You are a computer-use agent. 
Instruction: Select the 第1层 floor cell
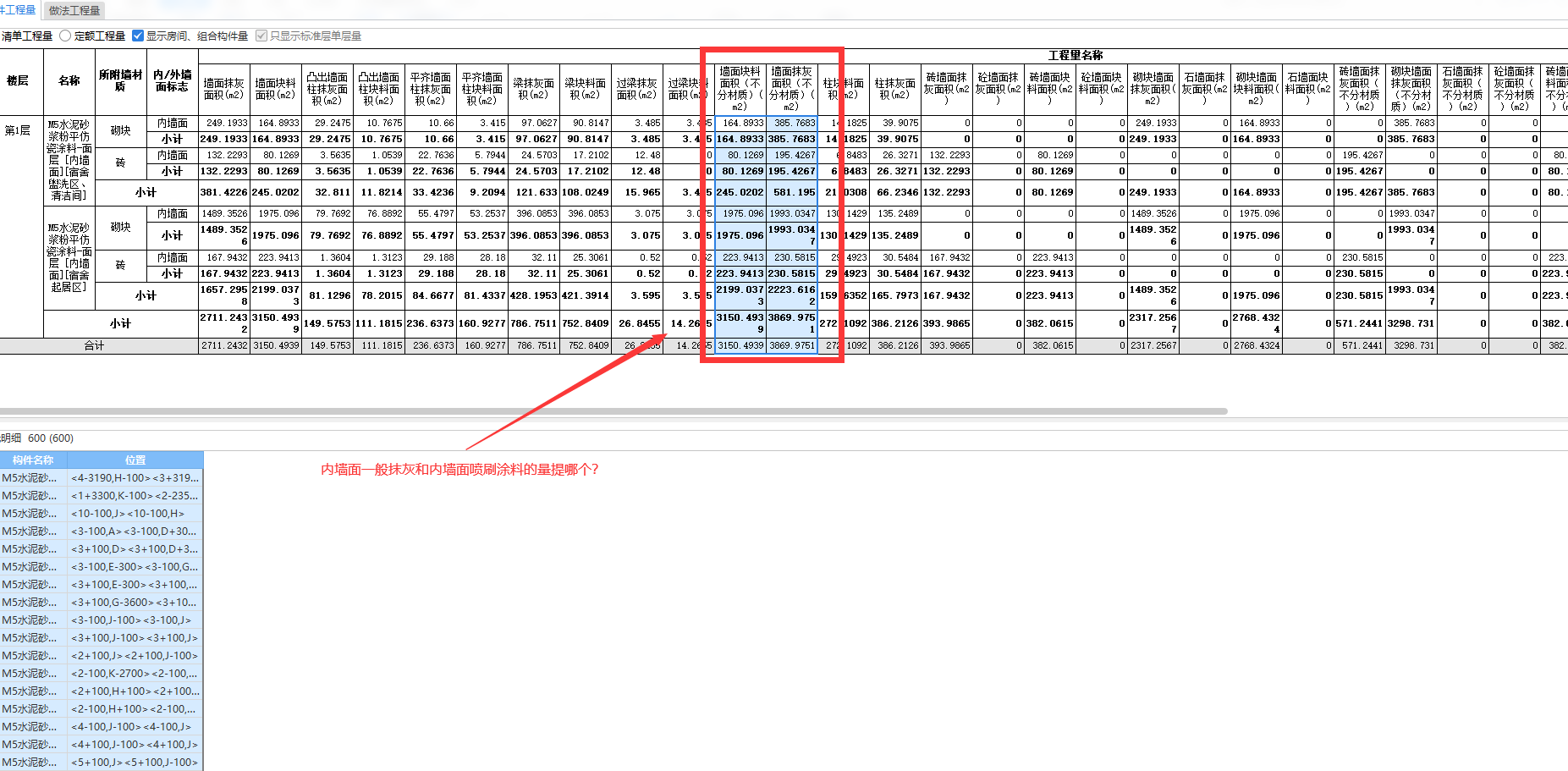[18, 130]
